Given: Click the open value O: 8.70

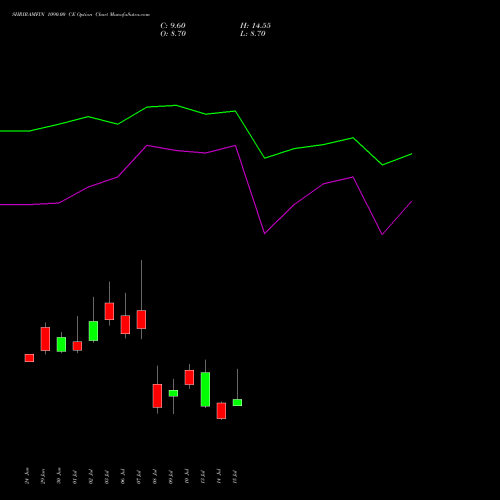Looking at the screenshot, I should 173,34.
